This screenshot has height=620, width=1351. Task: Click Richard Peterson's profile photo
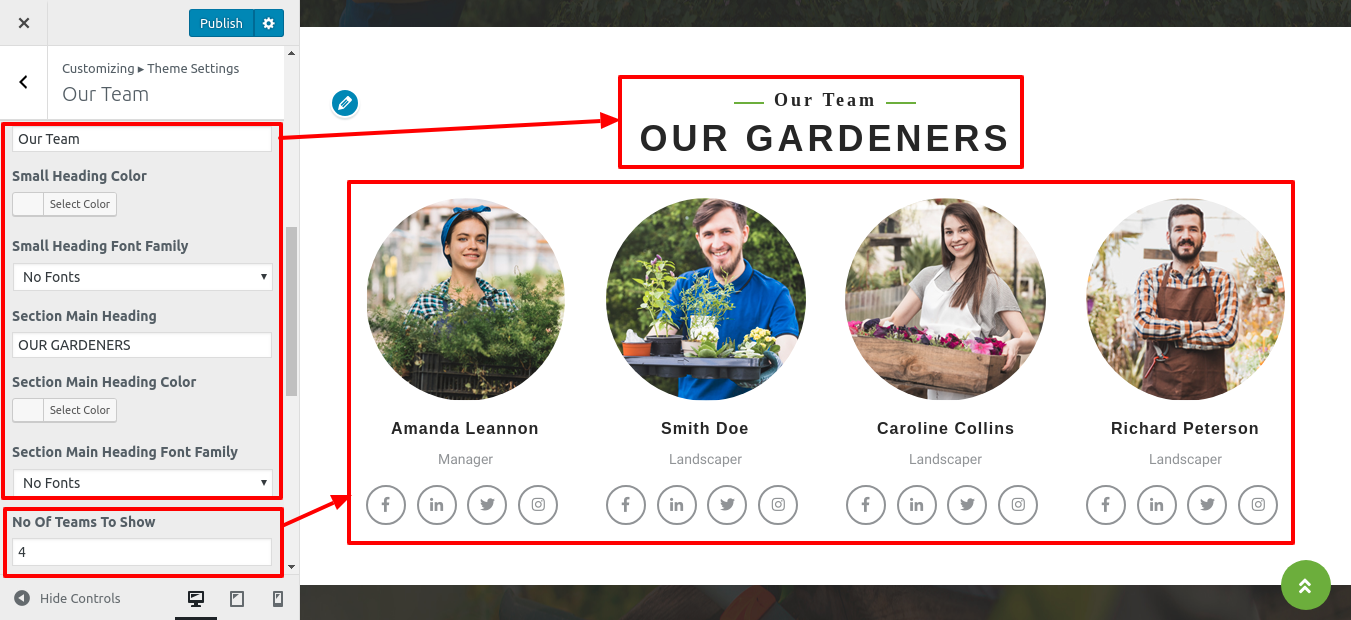[1185, 299]
